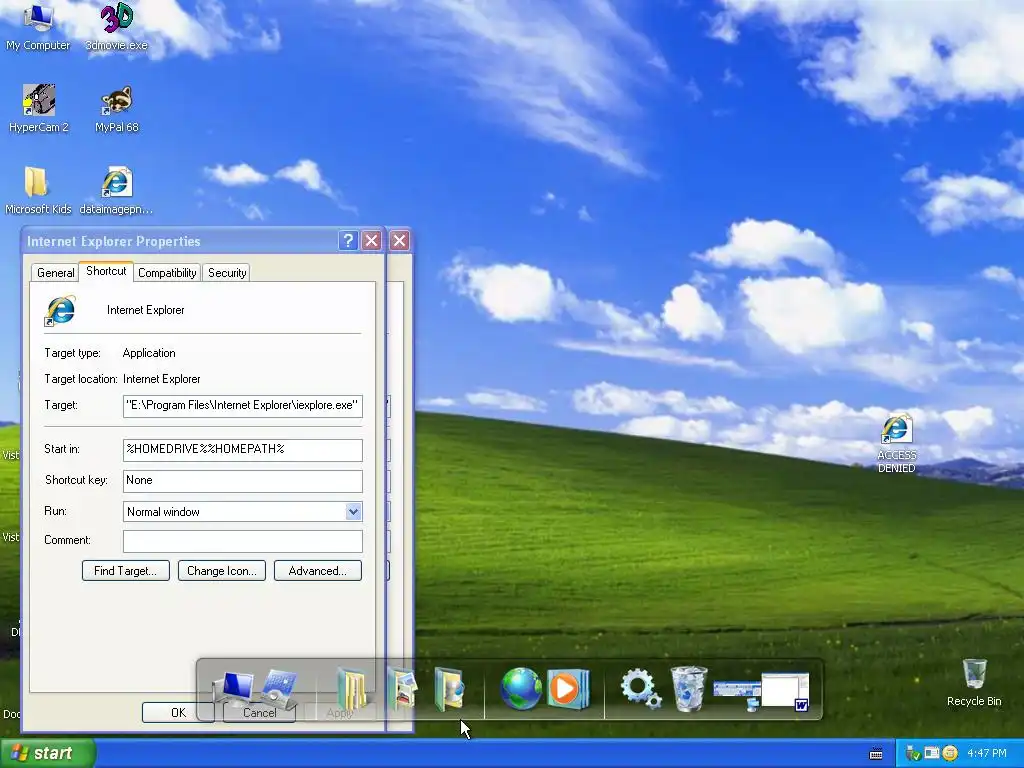
Task: Open the gears settings icon in the dock
Action: click(x=640, y=688)
